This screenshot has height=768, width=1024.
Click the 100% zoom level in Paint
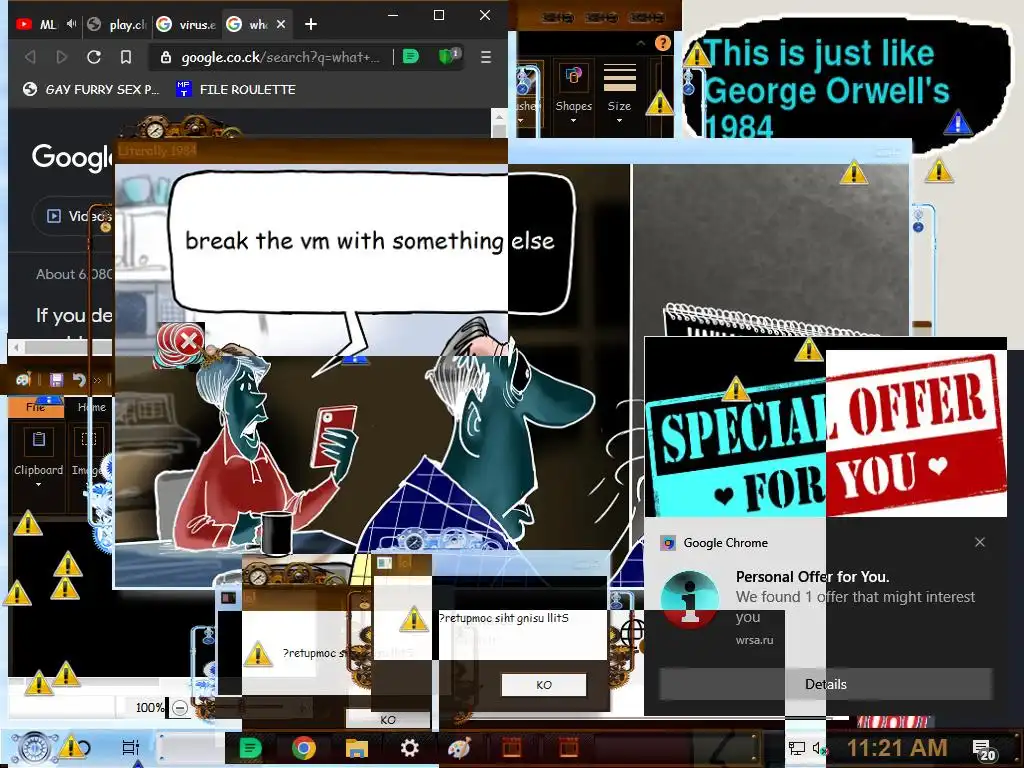click(150, 707)
